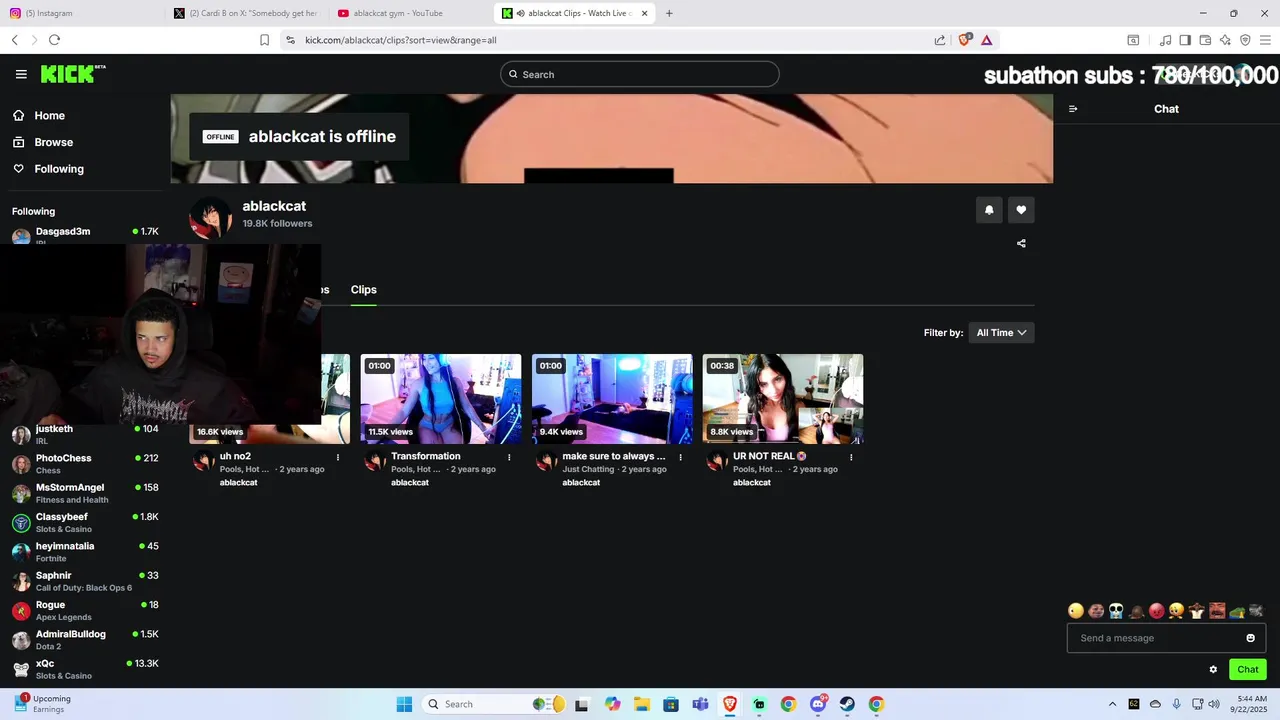The image size is (1280, 720).
Task: Open Brave playlist music icon
Action: click(x=1165, y=40)
